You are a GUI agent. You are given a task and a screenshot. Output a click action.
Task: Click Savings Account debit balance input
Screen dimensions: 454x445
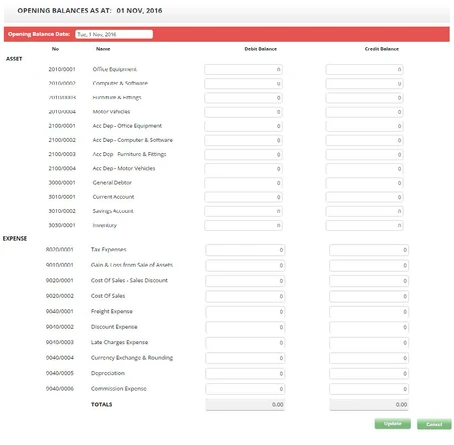point(243,211)
